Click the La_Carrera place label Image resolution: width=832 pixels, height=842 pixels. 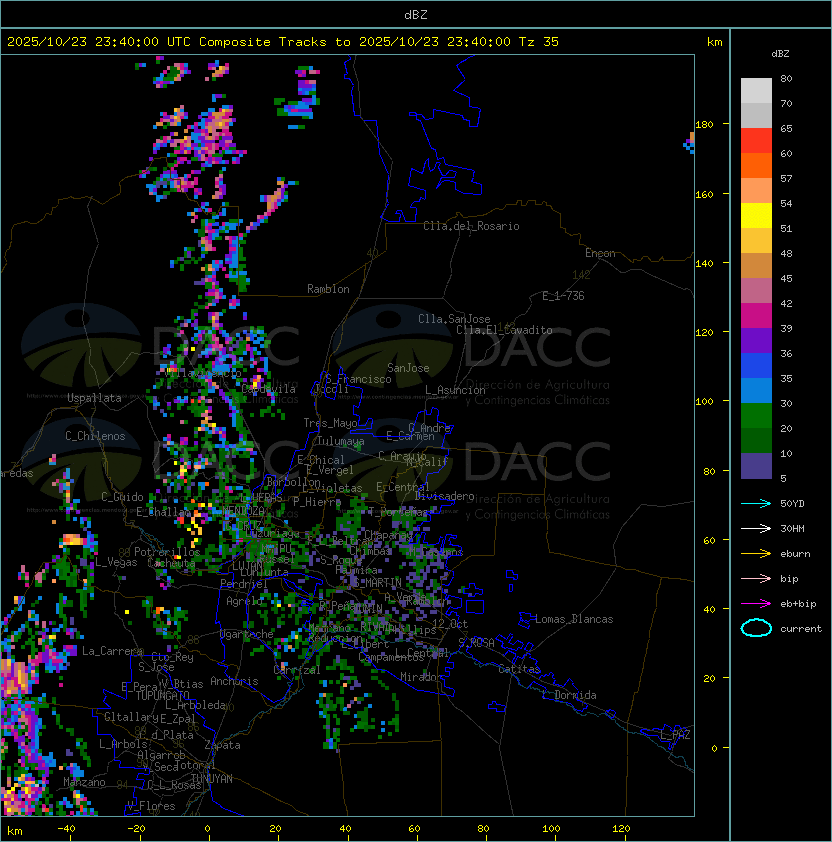pos(112,651)
